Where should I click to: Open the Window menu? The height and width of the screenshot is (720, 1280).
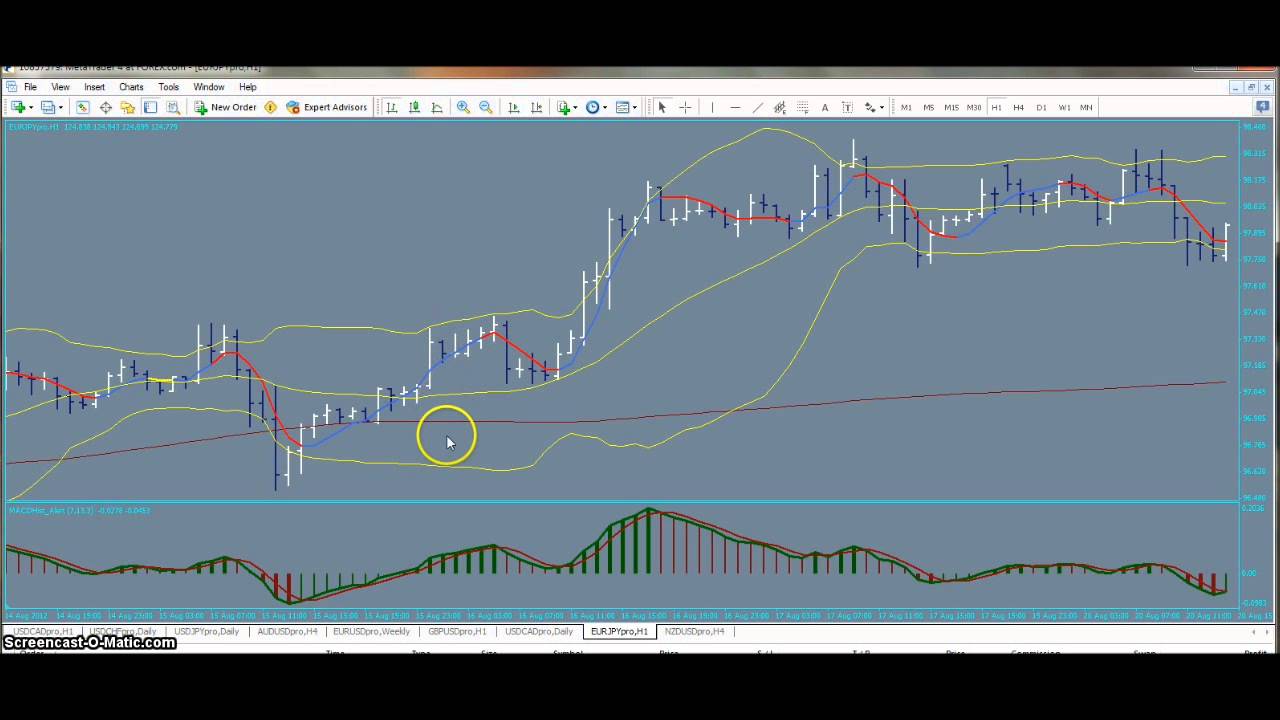209,87
